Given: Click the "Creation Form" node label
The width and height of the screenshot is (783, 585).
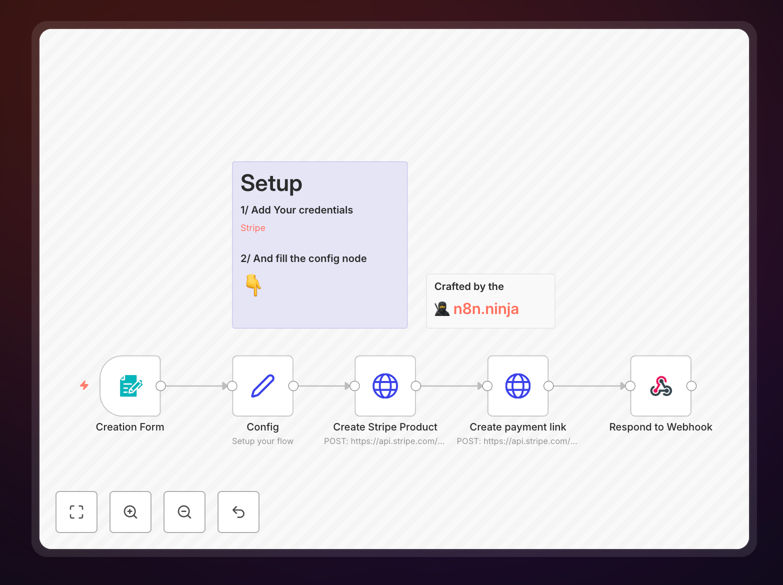Looking at the screenshot, I should (x=130, y=427).
